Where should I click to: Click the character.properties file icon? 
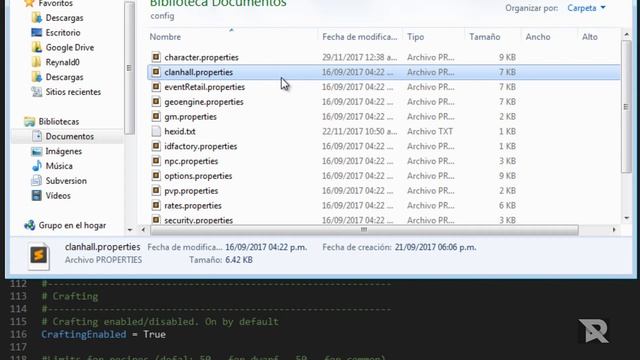coord(156,57)
